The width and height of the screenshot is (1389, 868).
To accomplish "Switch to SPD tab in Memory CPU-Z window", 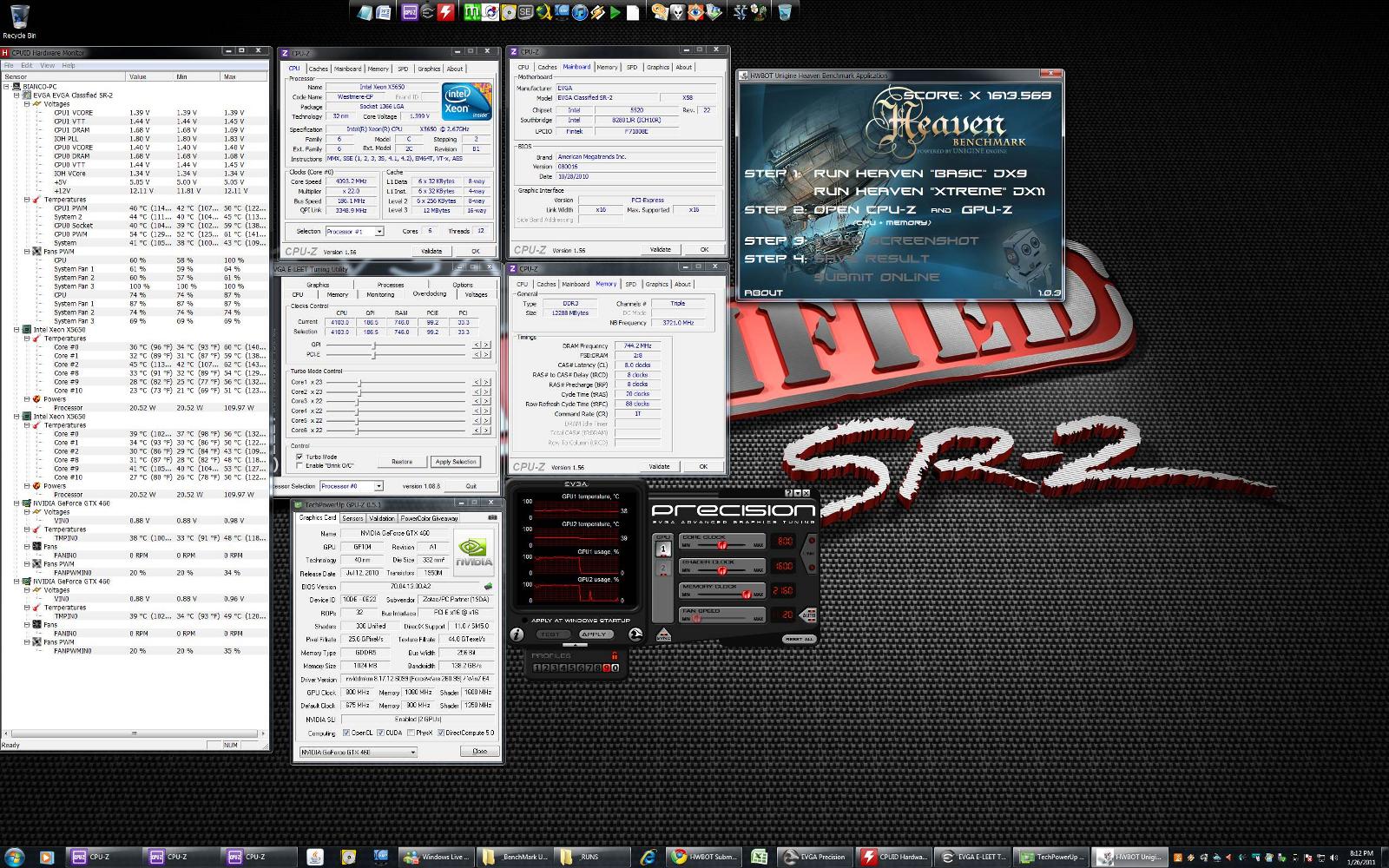I will click(x=630, y=284).
